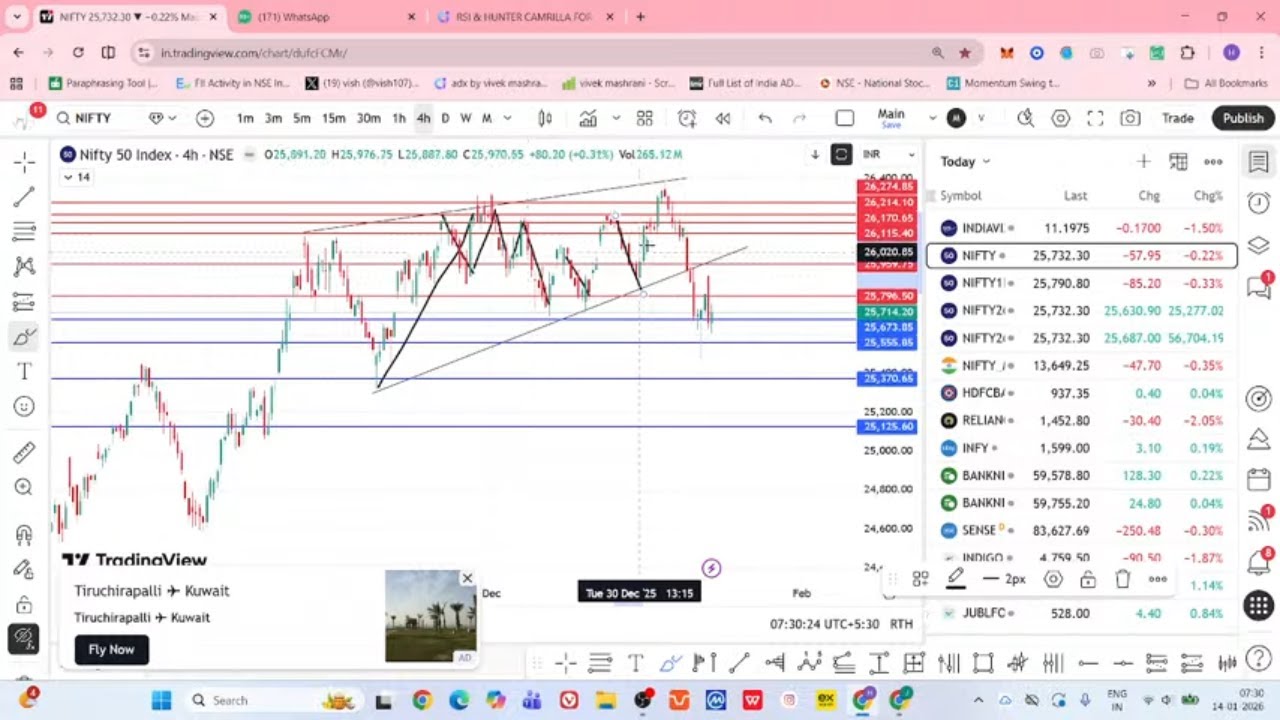This screenshot has height=720, width=1280.
Task: Switch to the 1h timeframe
Action: tap(399, 118)
